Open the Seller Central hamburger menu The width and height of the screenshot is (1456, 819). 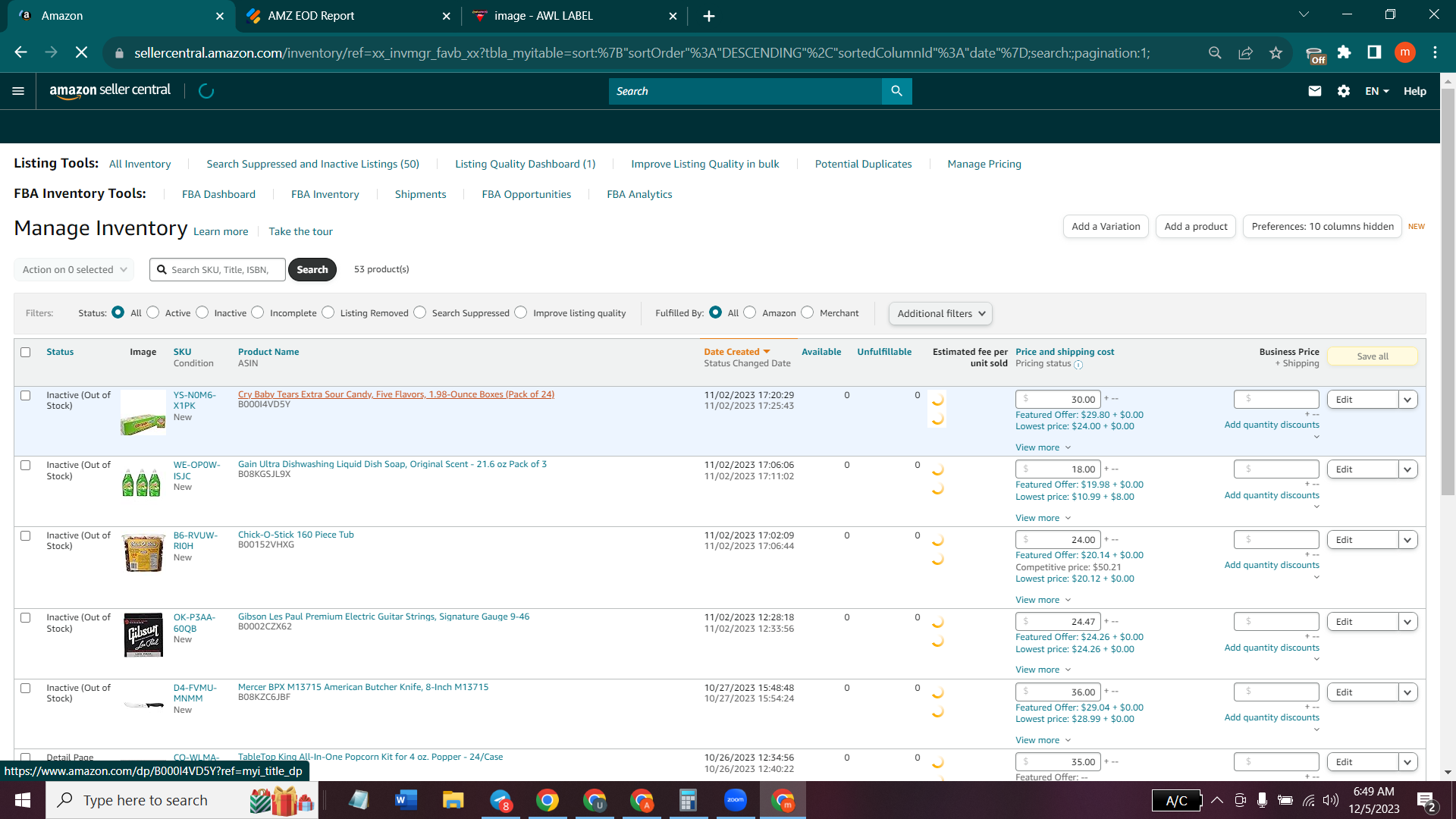[18, 91]
